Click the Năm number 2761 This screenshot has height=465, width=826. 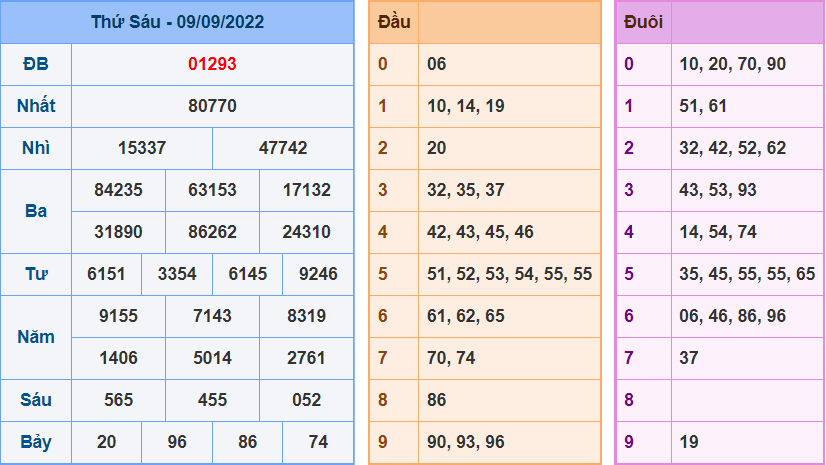click(307, 358)
